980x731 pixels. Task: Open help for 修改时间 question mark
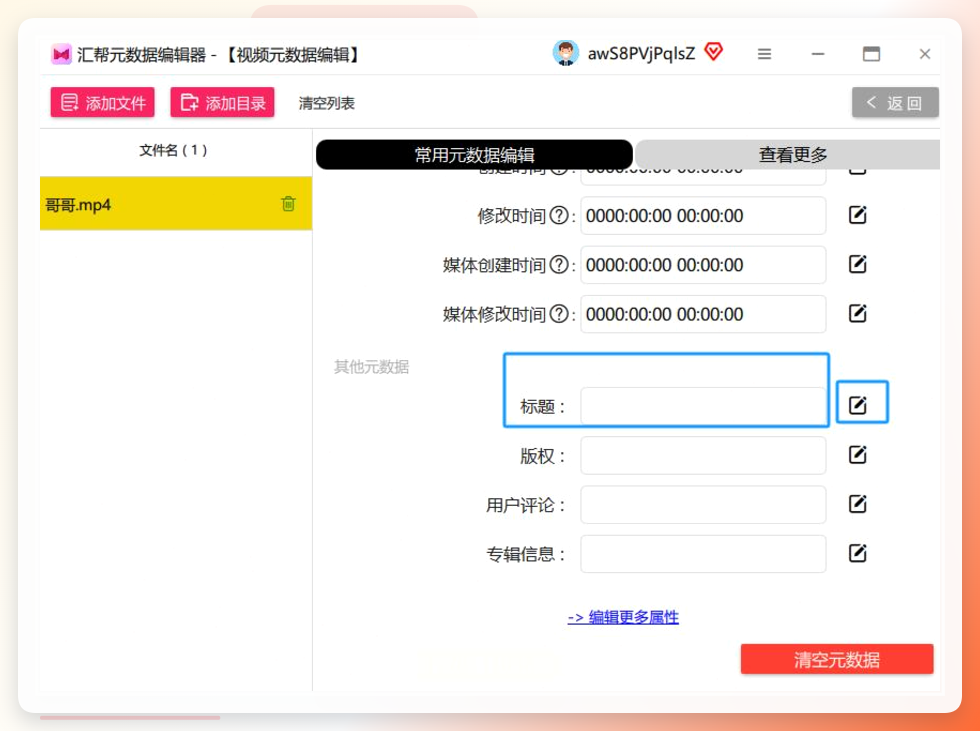click(x=559, y=216)
